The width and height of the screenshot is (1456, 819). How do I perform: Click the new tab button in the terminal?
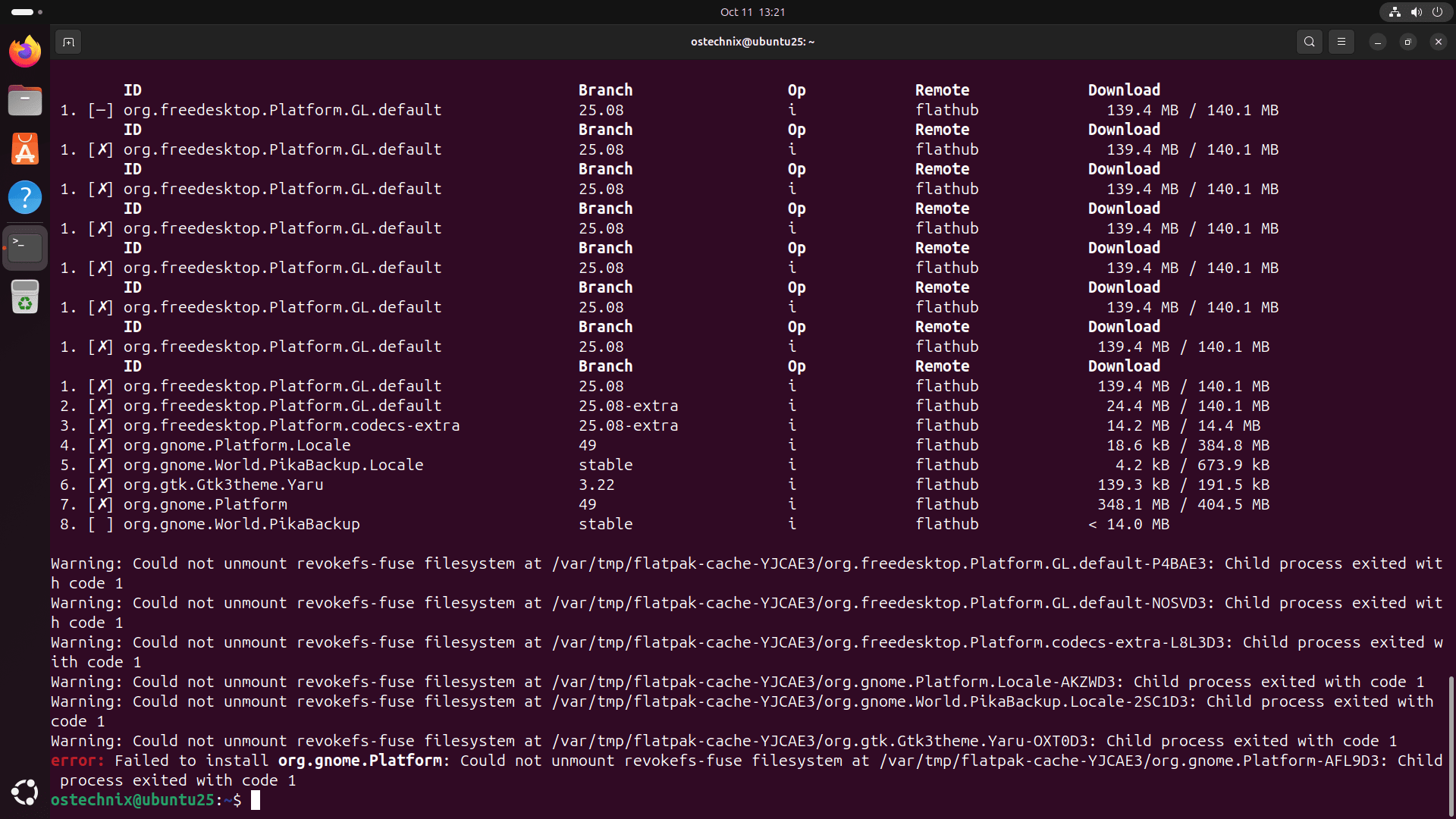(68, 42)
